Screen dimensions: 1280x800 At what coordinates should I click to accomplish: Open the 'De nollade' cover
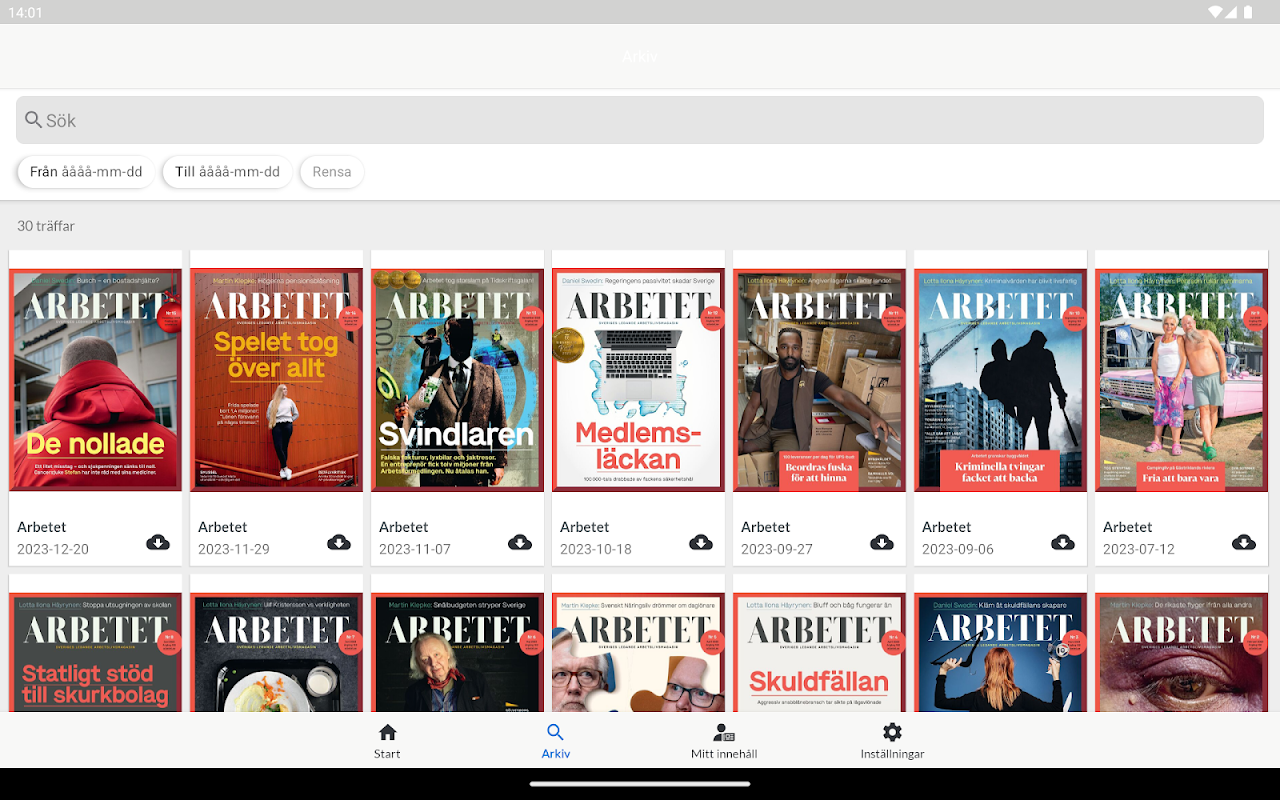click(x=96, y=380)
